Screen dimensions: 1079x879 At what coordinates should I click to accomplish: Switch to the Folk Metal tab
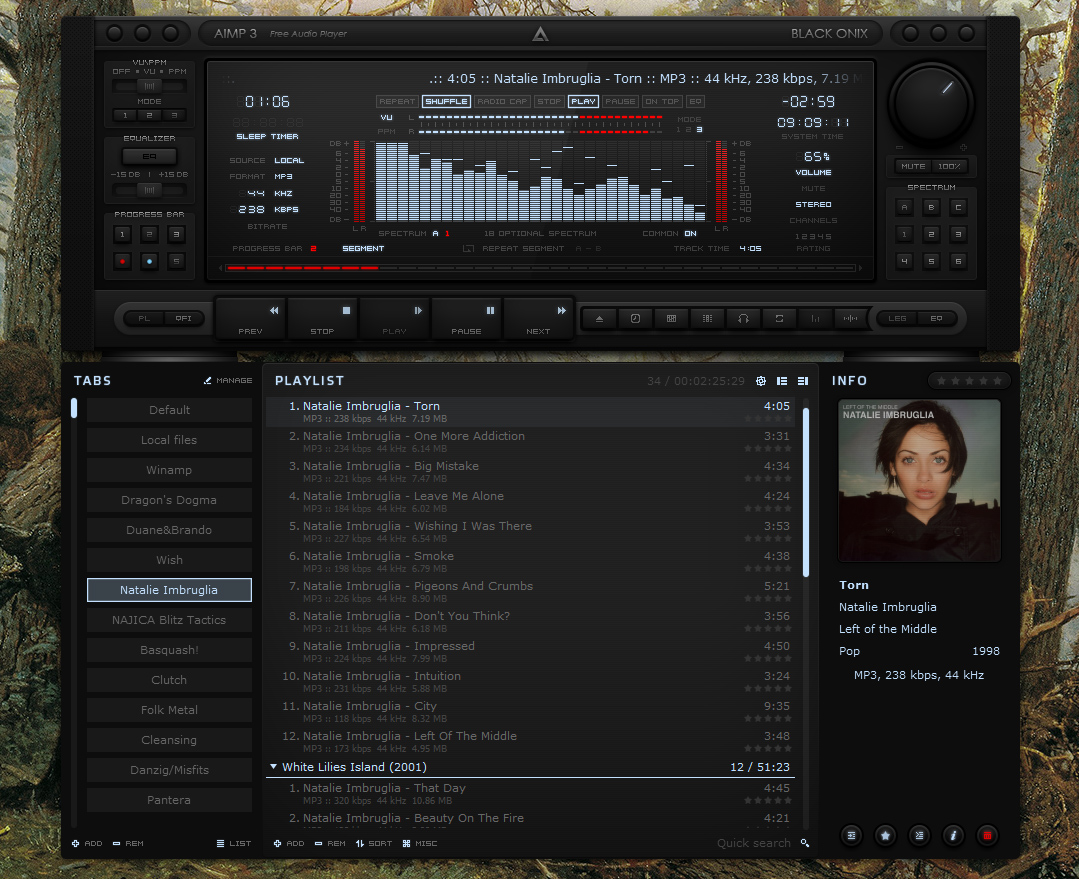coord(169,710)
